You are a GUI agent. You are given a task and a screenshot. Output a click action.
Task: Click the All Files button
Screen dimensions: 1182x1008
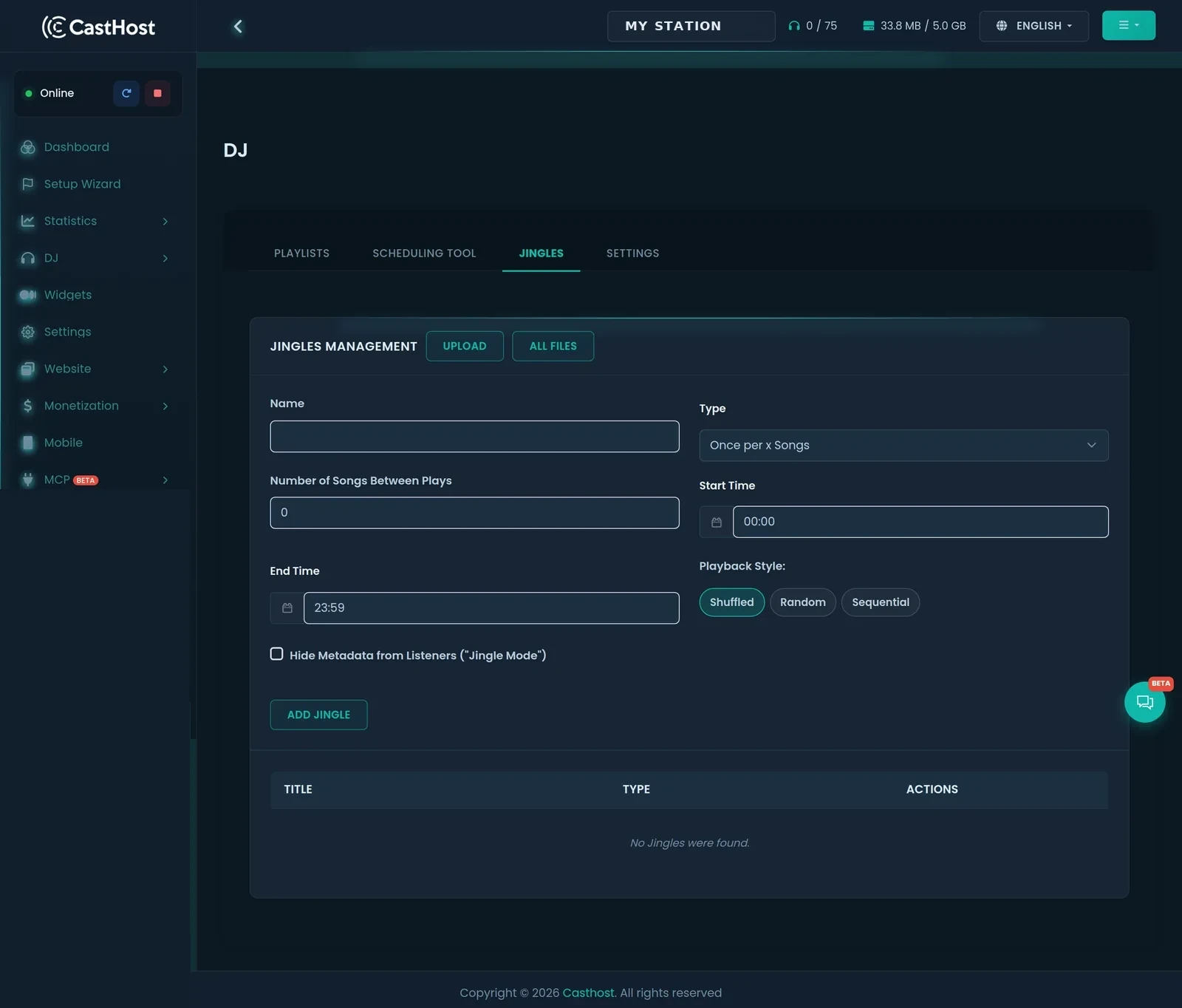553,346
